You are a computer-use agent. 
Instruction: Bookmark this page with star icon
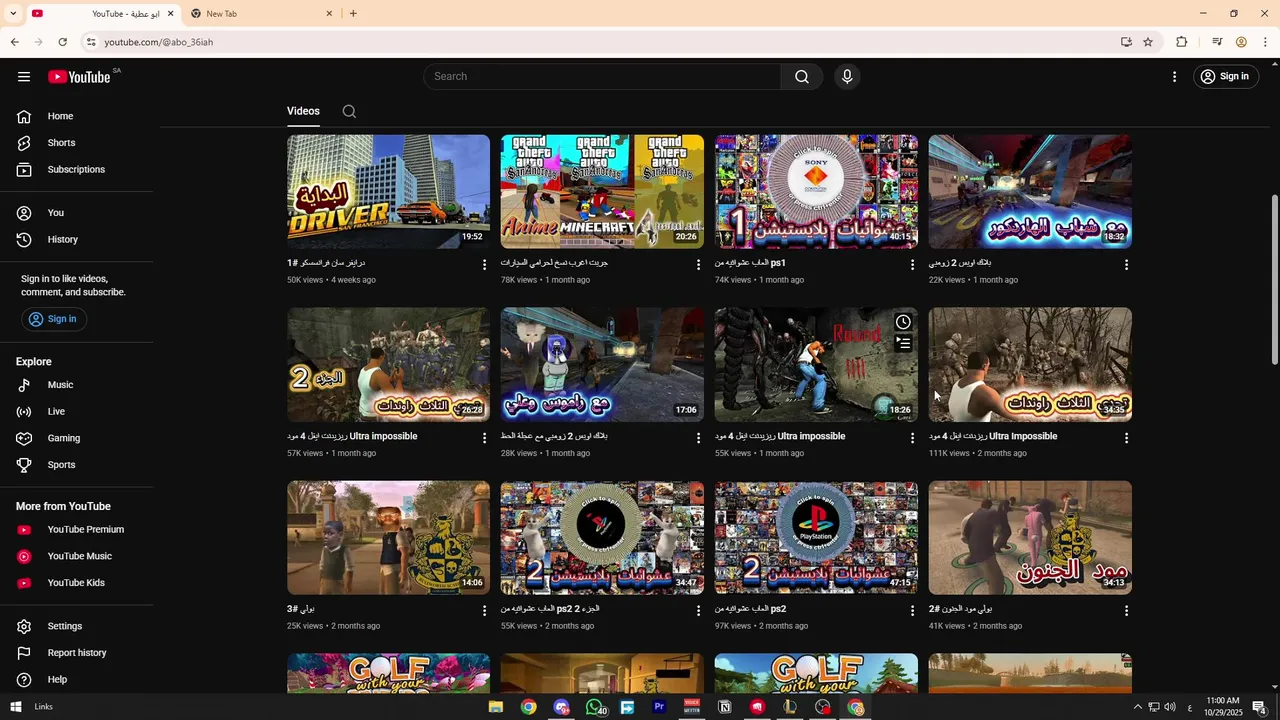pos(1148,42)
